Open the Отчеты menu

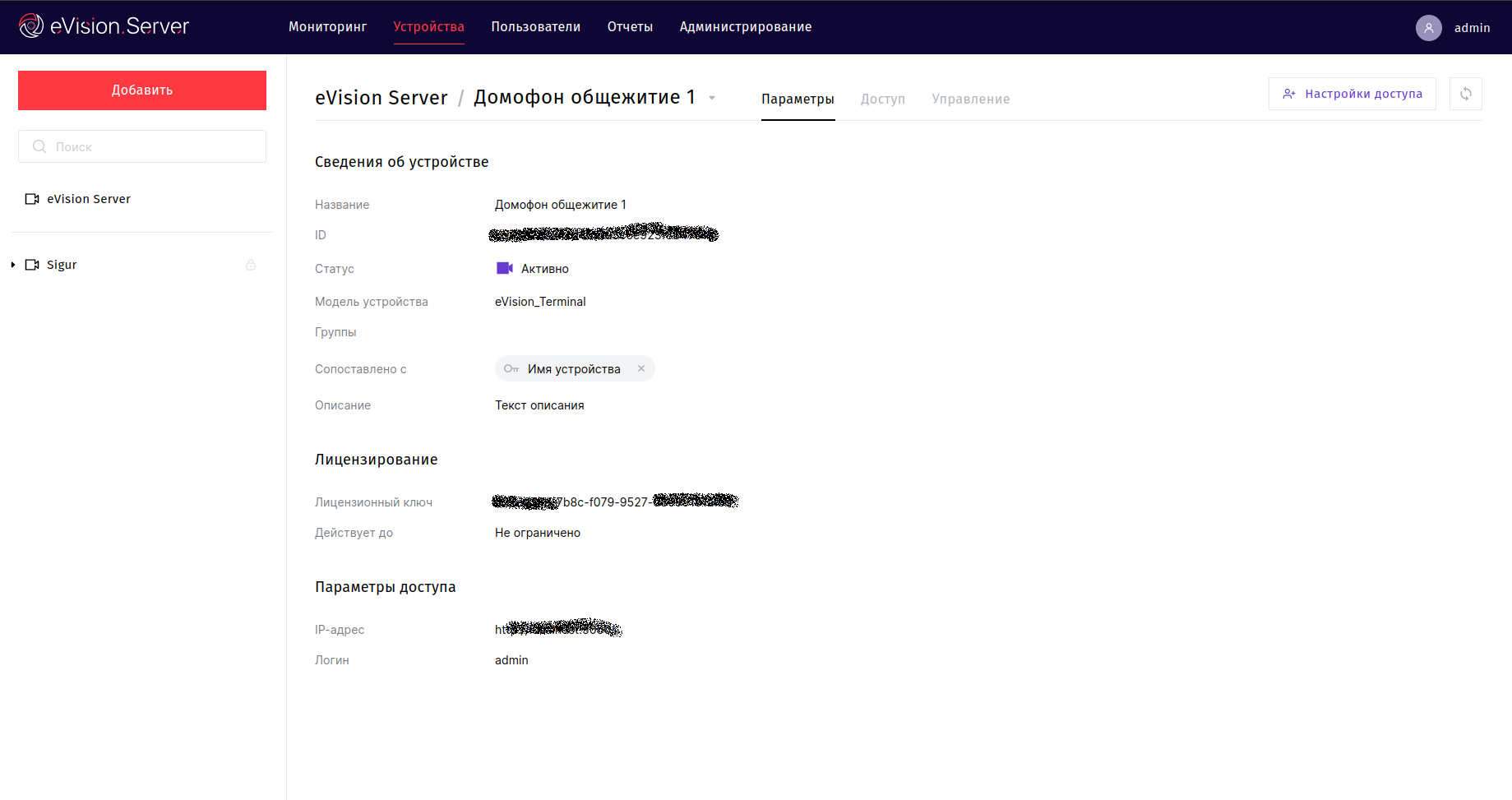(630, 27)
